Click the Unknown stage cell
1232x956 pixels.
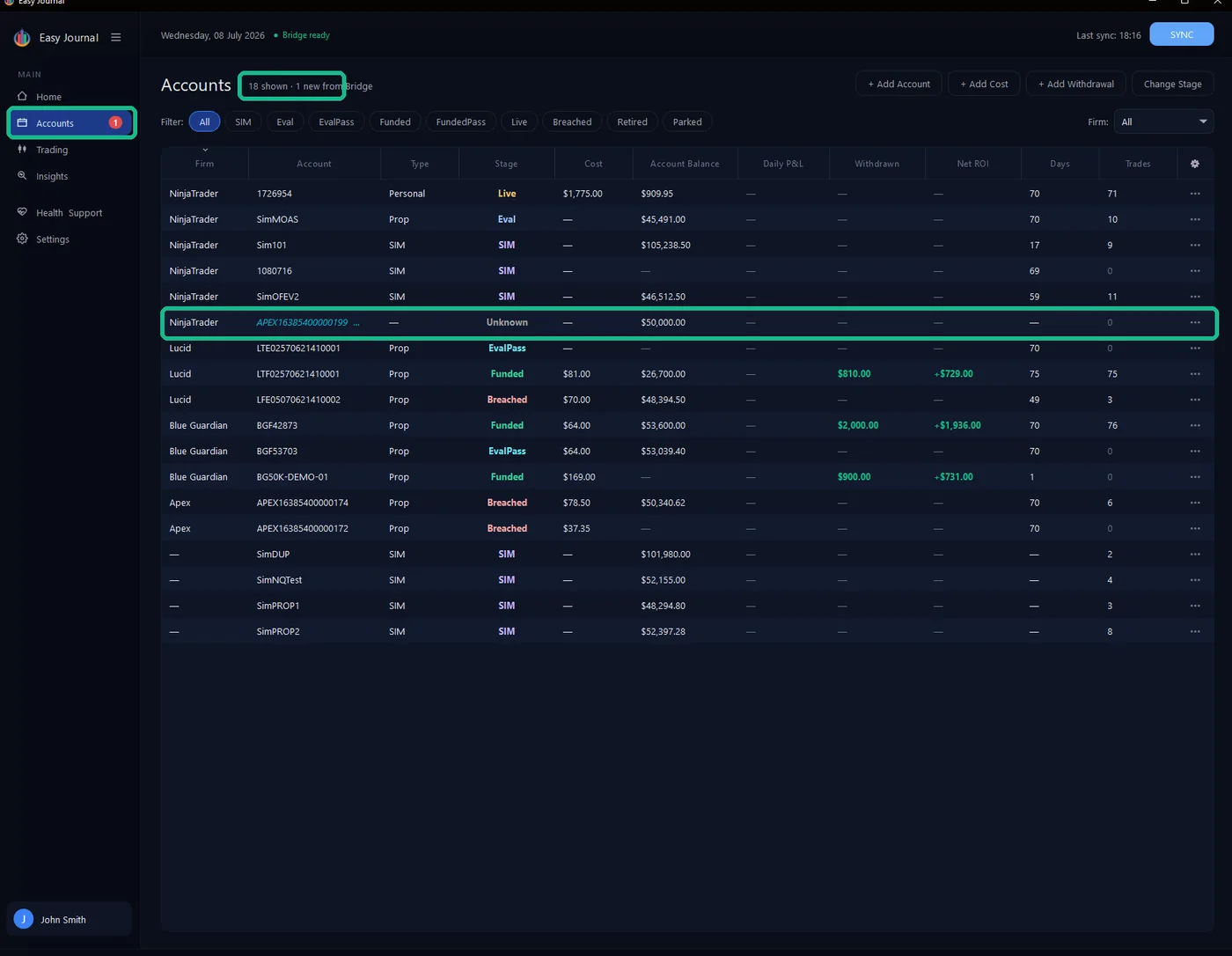[x=507, y=322]
